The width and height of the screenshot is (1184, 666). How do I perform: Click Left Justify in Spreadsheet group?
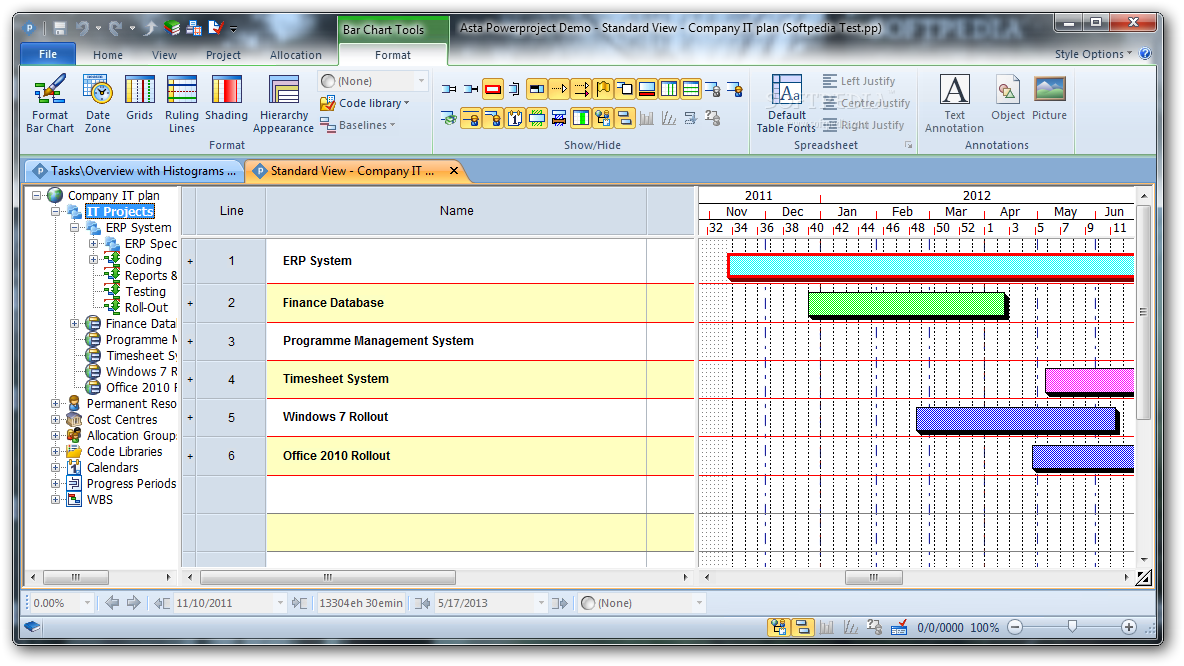point(859,81)
